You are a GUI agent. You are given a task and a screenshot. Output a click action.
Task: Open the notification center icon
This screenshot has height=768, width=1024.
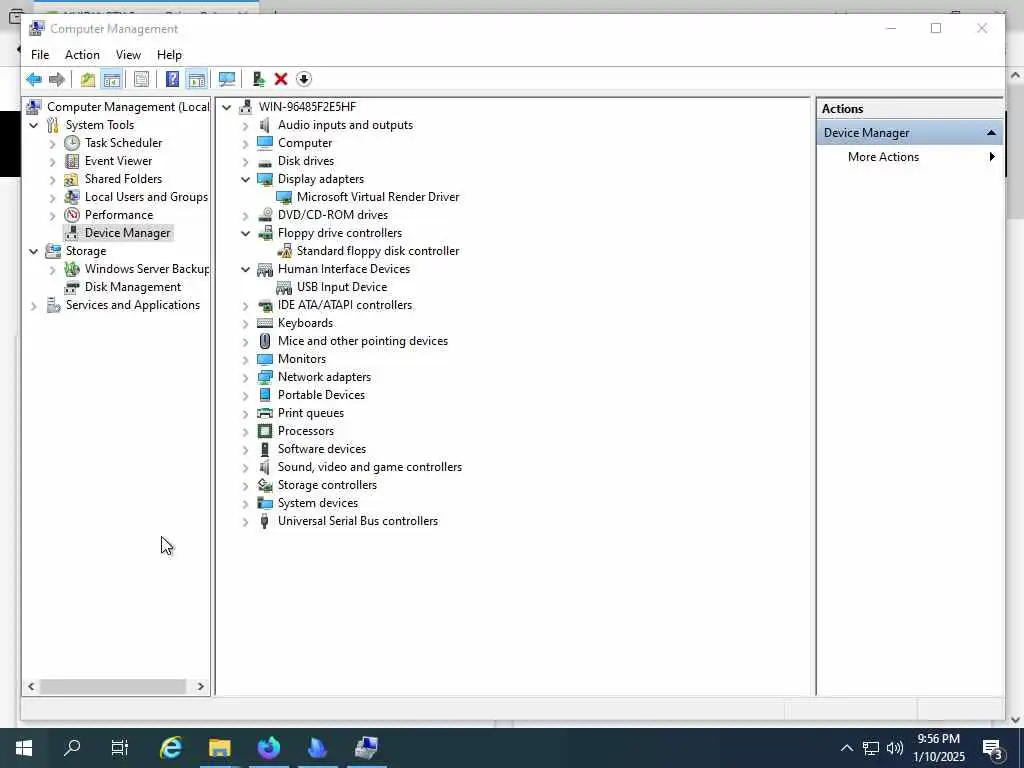point(993,748)
